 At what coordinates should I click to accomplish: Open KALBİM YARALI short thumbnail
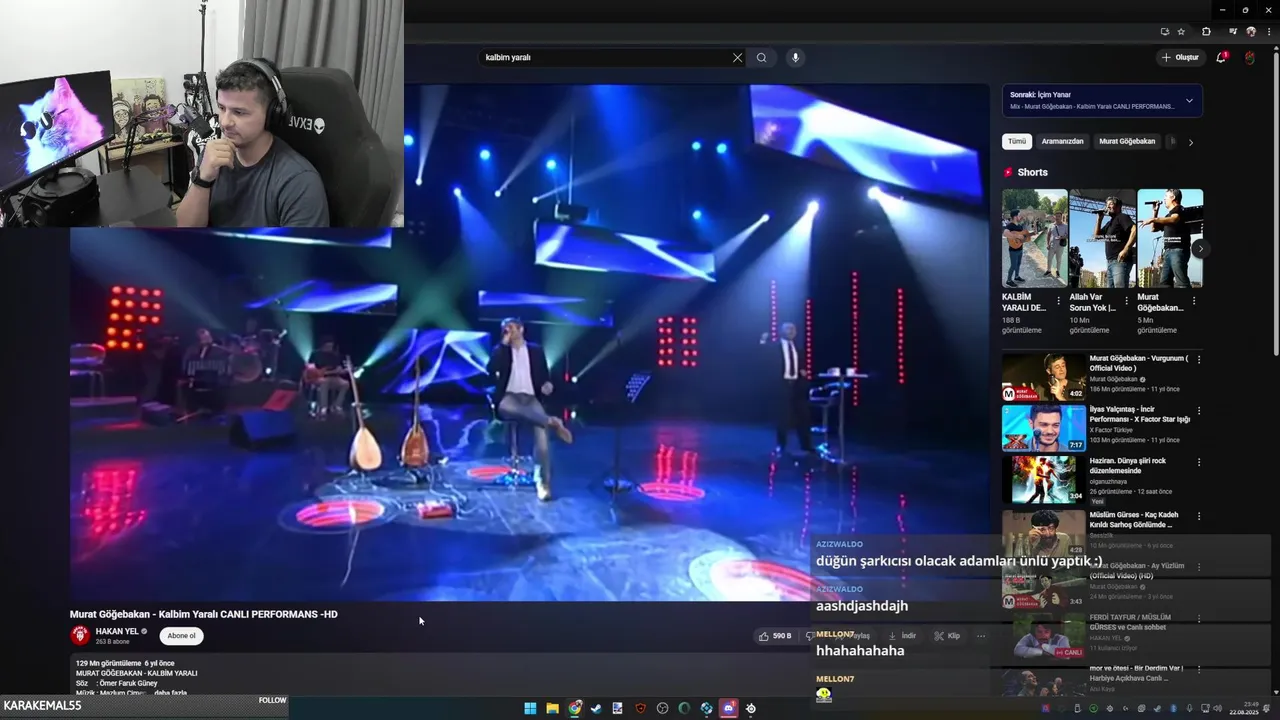tap(1035, 238)
